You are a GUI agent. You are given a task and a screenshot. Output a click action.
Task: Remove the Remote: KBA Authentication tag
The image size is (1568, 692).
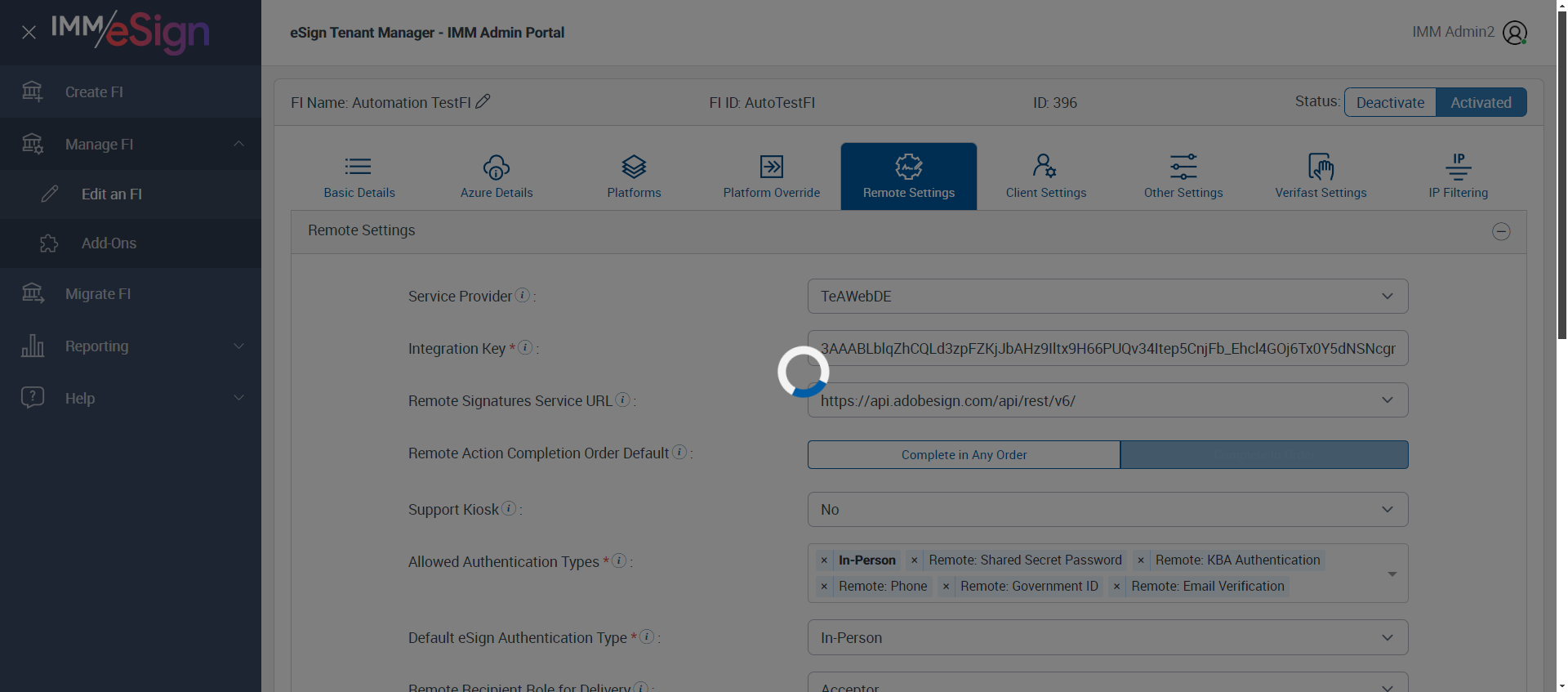pyautogui.click(x=1141, y=560)
